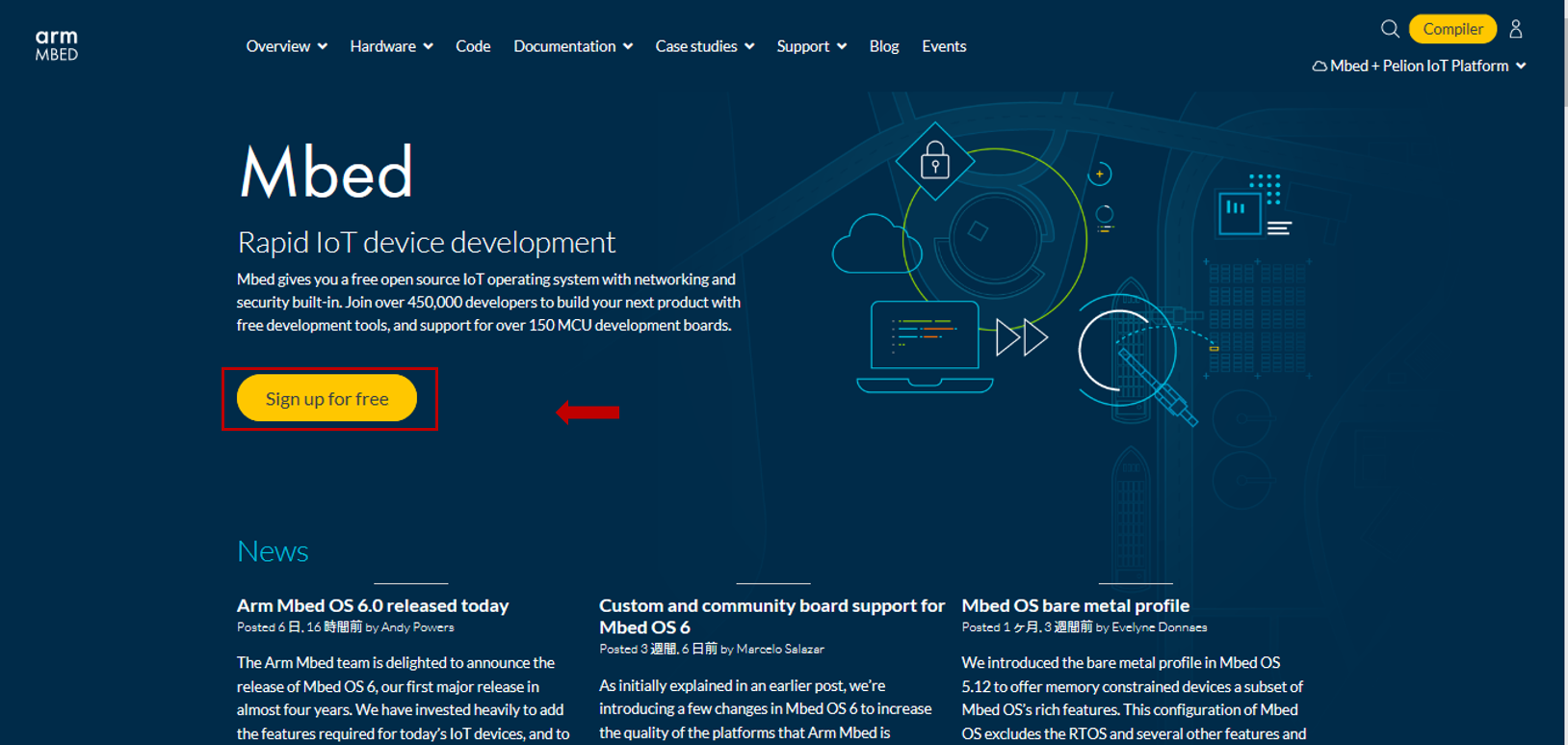Launch the yellow Compiler button
Image resolution: width=1568 pixels, height=745 pixels.
(1452, 29)
